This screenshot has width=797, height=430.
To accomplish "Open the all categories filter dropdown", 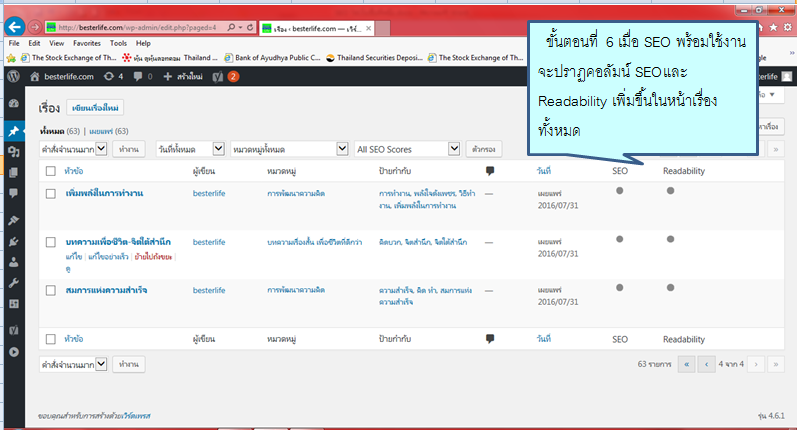I will point(289,149).
